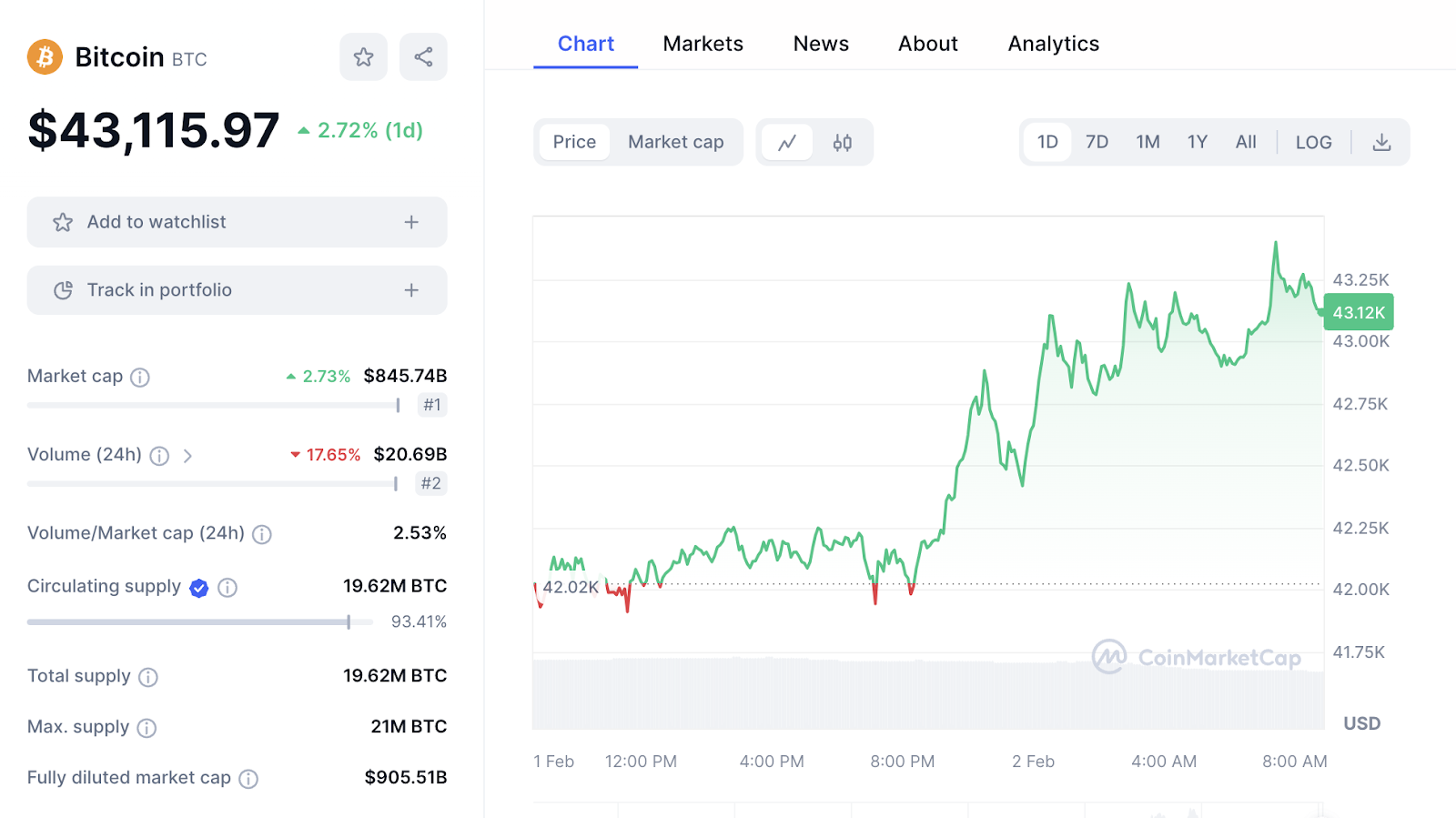The width and height of the screenshot is (1456, 818).
Task: Select the Price chart toggle
Action: point(574,143)
